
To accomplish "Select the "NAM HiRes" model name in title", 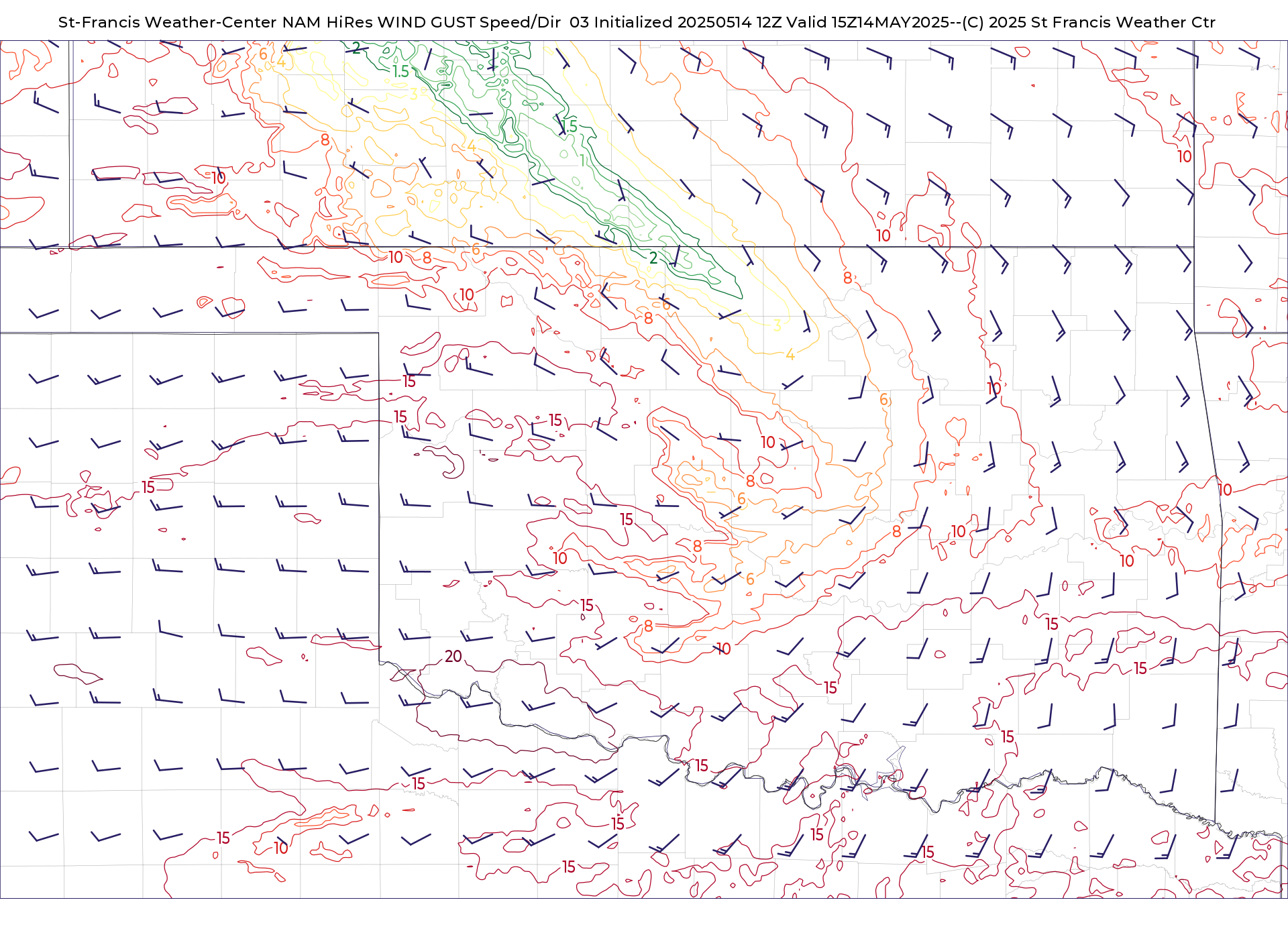I will pyautogui.click(x=327, y=22).
